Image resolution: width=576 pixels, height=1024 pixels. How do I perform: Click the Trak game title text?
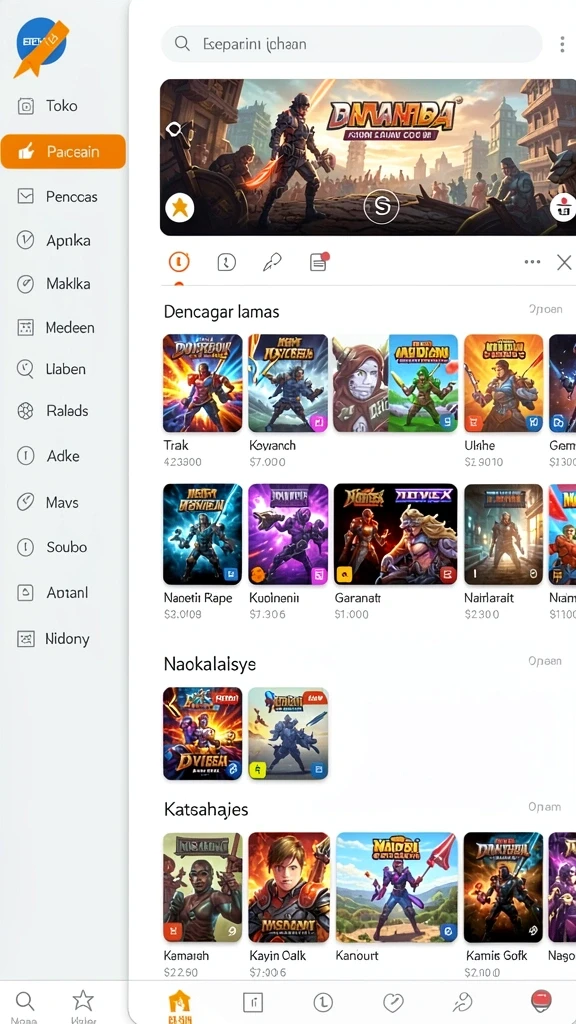176,445
